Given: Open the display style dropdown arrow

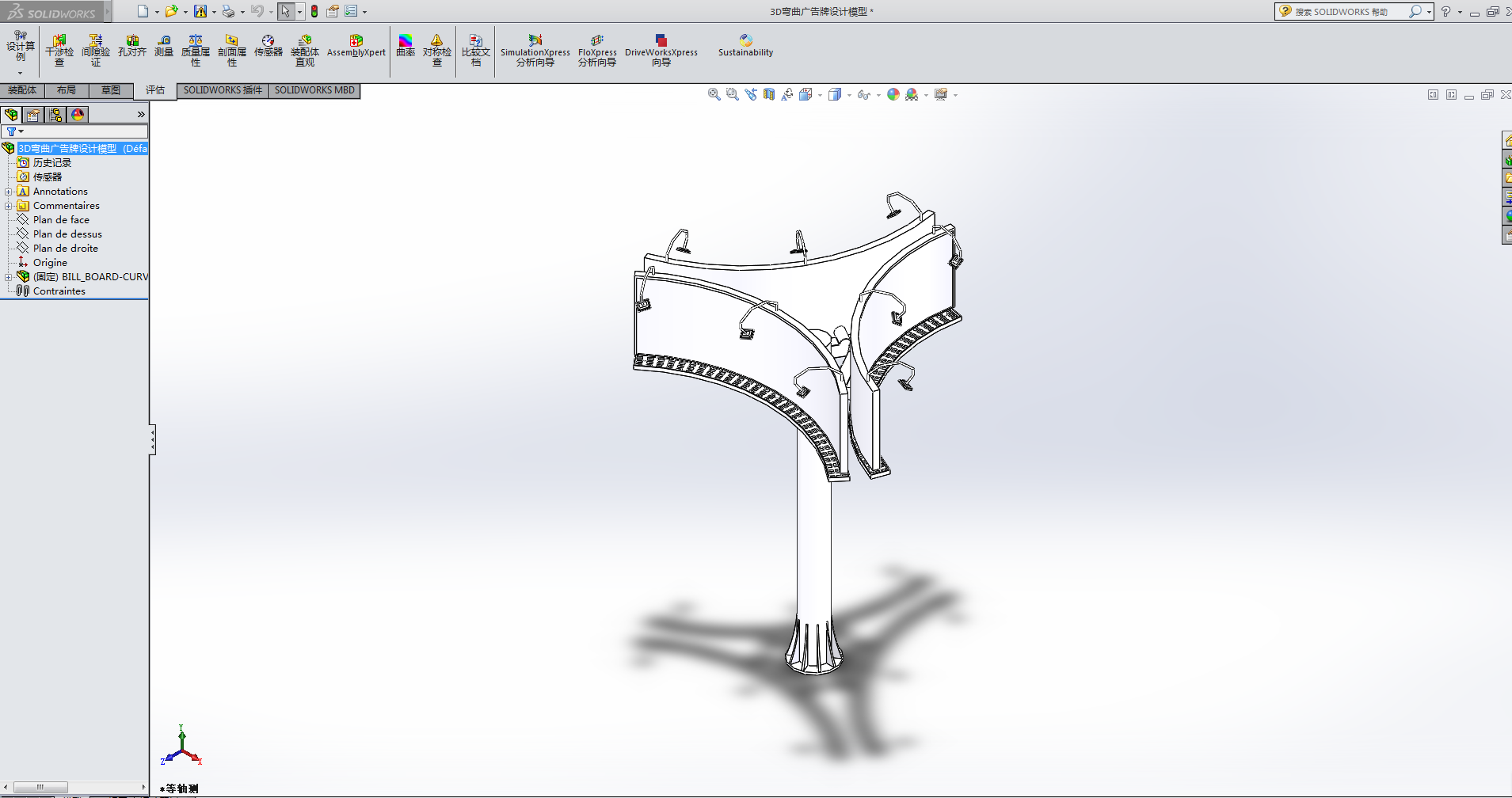Looking at the screenshot, I should point(848,94).
